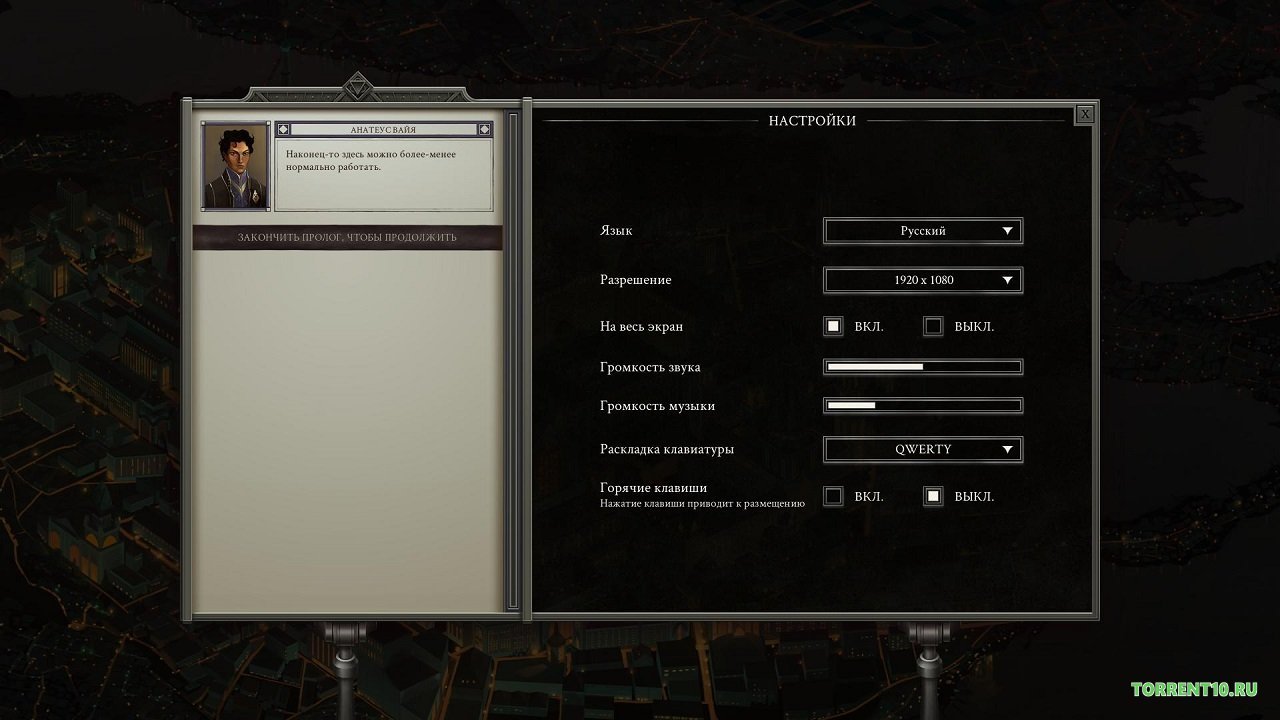Disable fullscreen with the ВЫКЛ. checkbox
Screen dimensions: 1280x720
933,326
